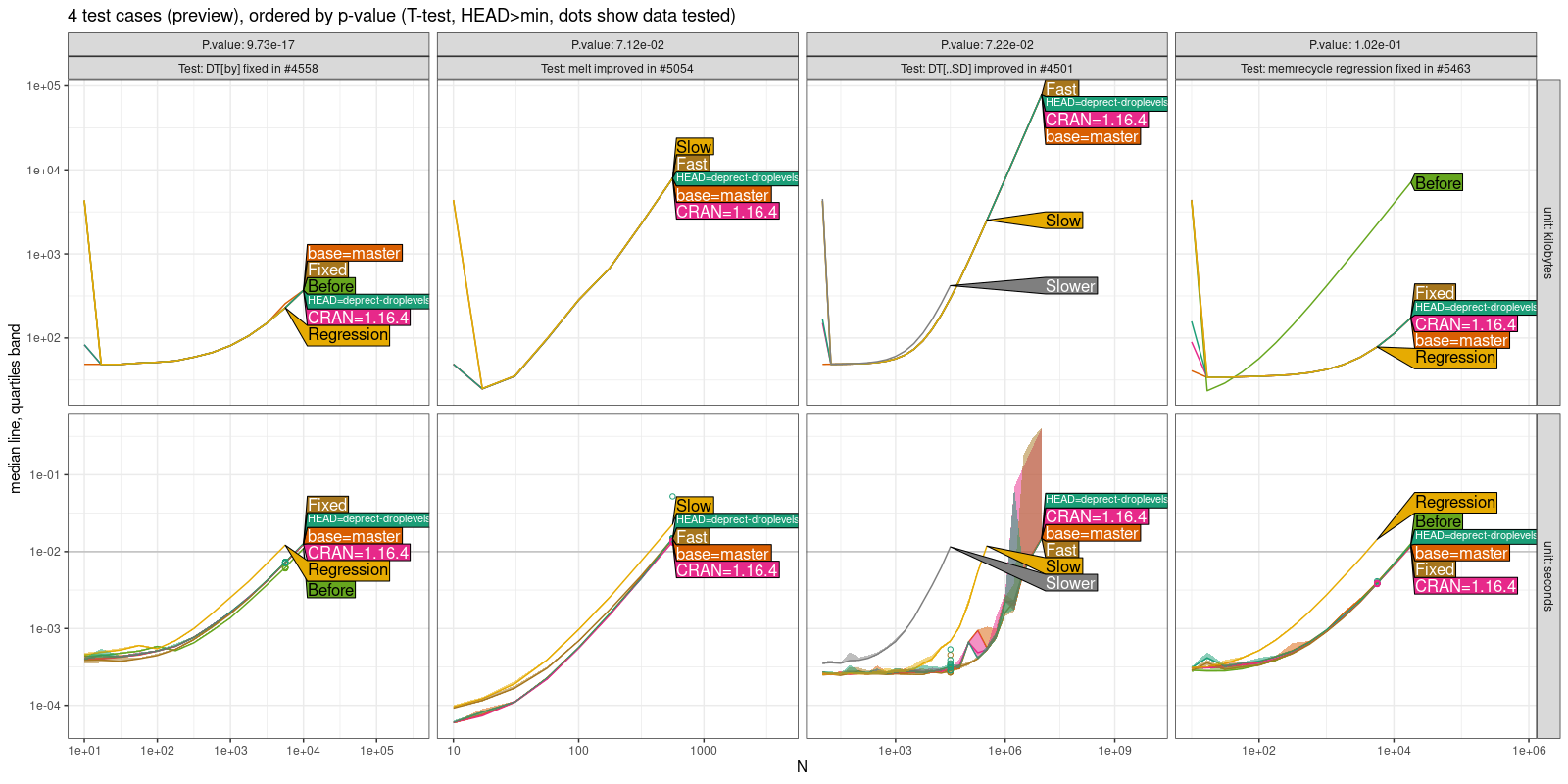Click 'base=master' label in DT[,.SD] kilobytes panel
The height and width of the screenshot is (784, 1568).
[1092, 137]
